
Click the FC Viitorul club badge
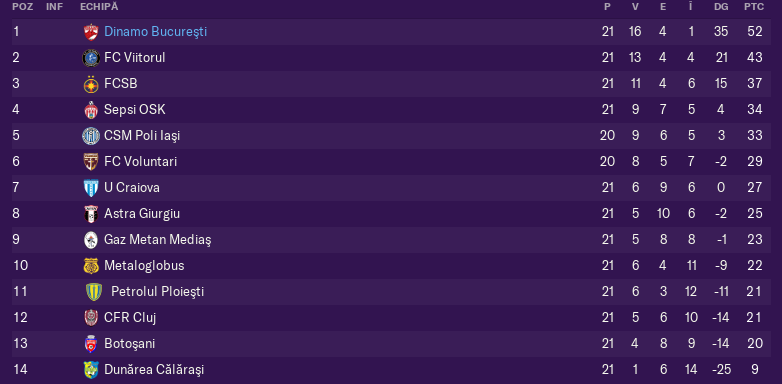coord(91,58)
